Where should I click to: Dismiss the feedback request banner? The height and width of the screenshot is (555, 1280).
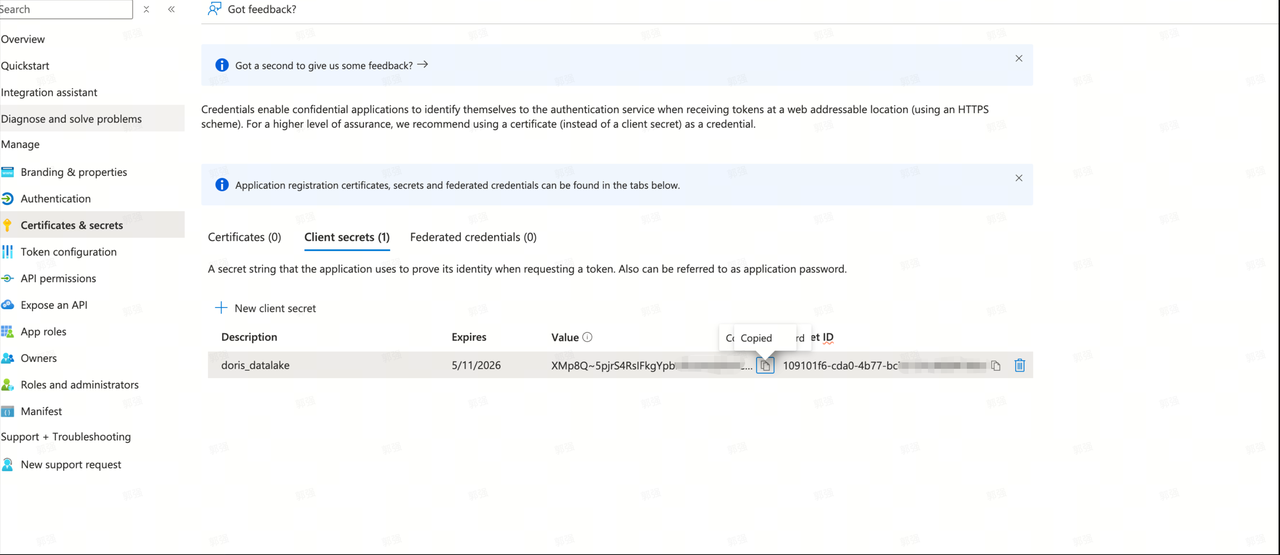tap(1019, 58)
